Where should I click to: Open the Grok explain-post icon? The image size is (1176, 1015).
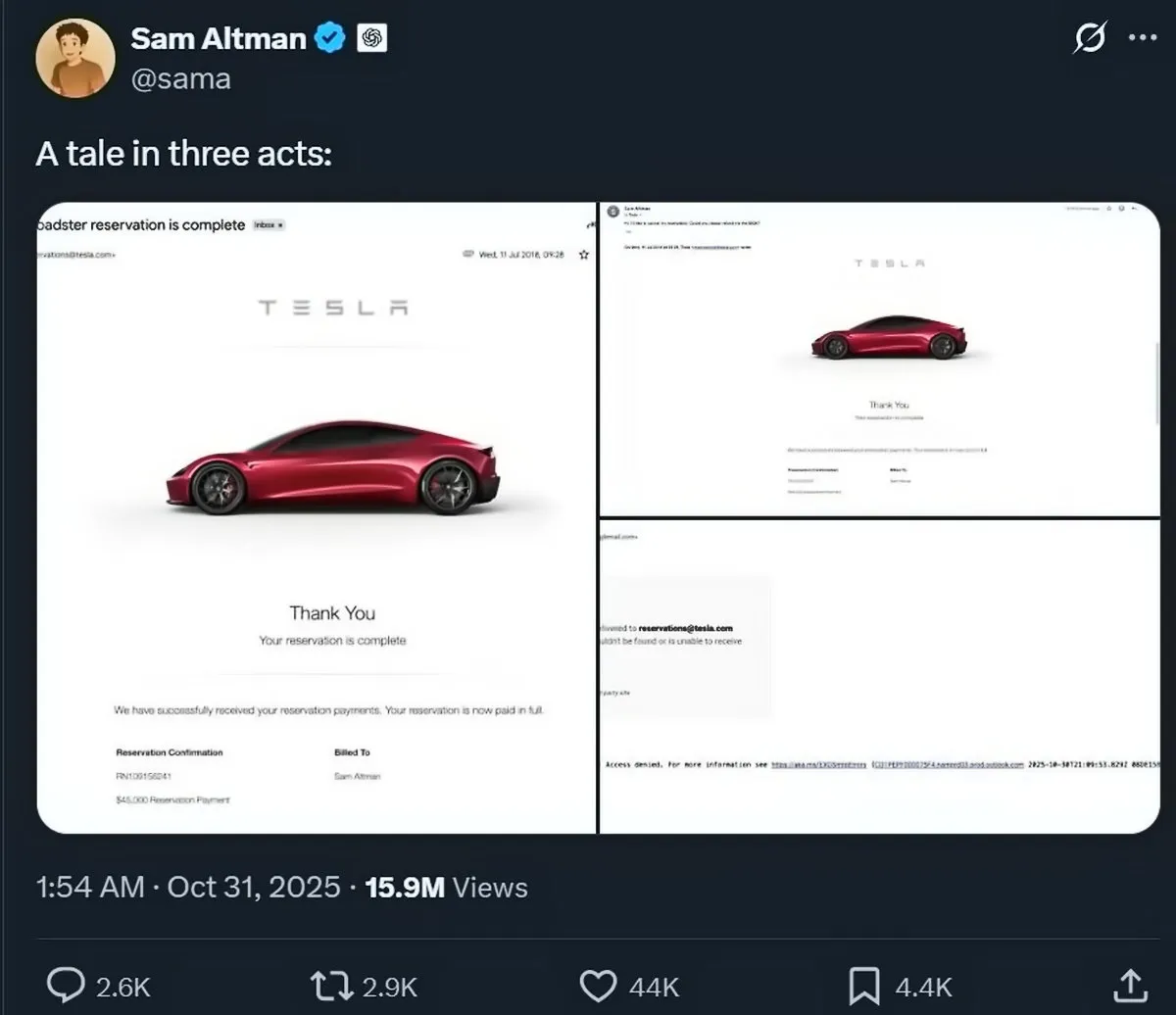coord(1090,38)
